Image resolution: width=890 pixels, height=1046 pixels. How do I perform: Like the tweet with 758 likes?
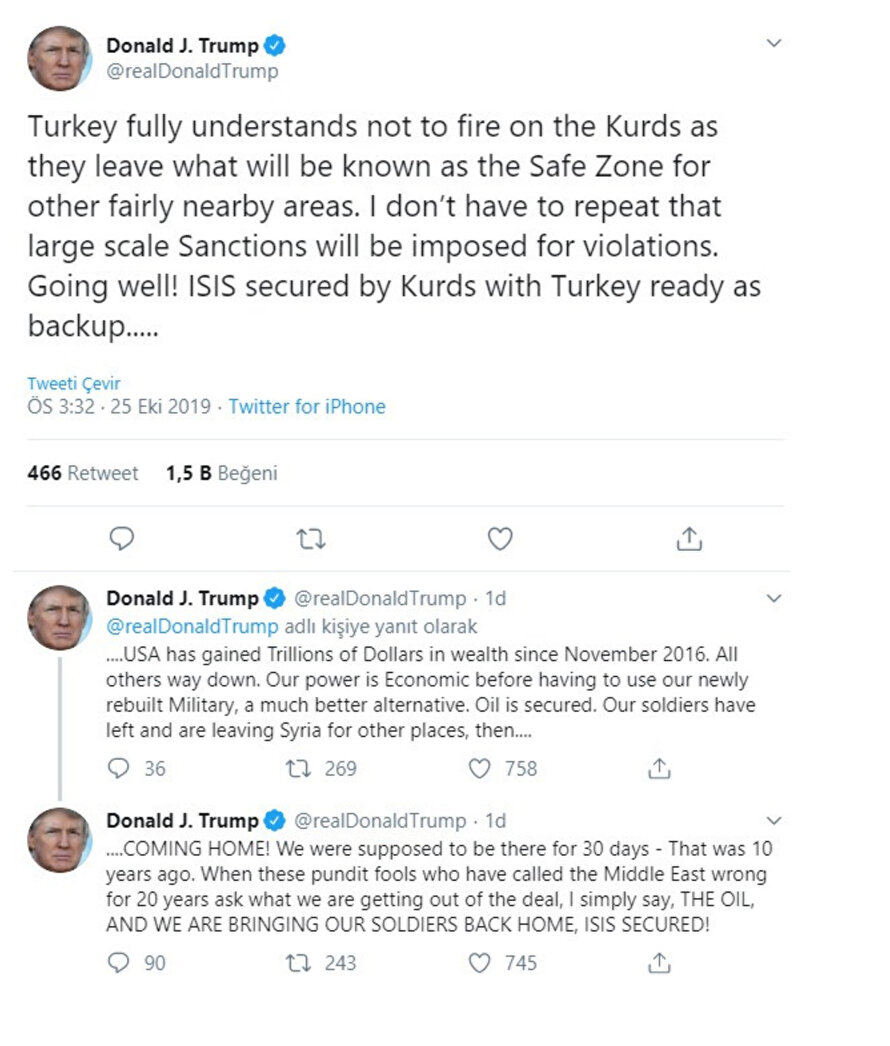click(481, 768)
